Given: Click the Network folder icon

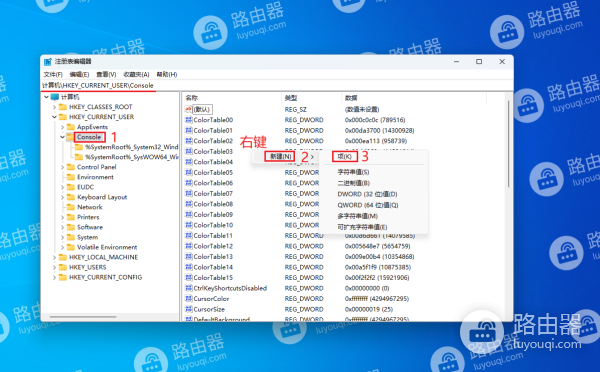Looking at the screenshot, I should tap(71, 207).
